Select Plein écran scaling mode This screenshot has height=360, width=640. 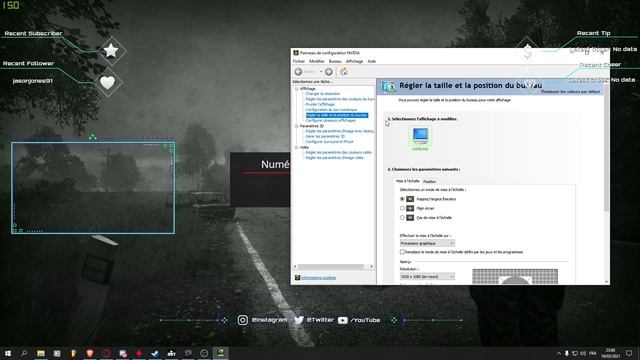click(402, 209)
